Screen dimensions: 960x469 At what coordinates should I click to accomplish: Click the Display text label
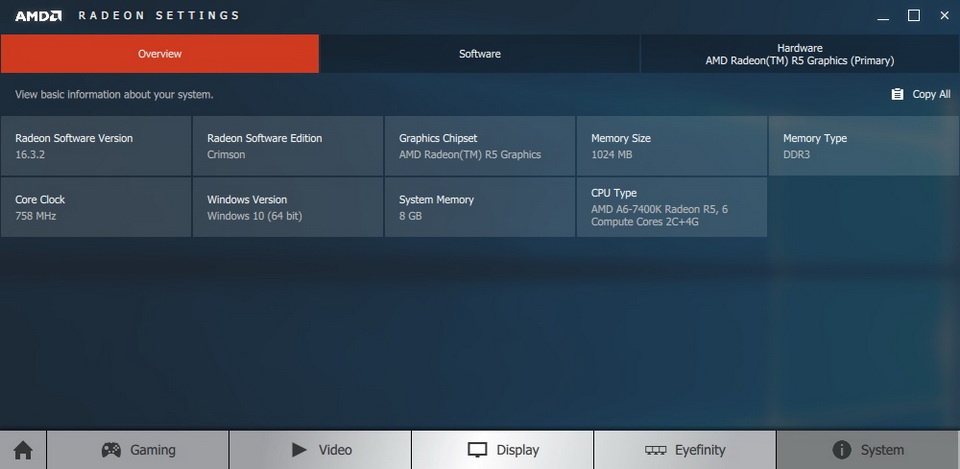pyautogui.click(x=518, y=451)
